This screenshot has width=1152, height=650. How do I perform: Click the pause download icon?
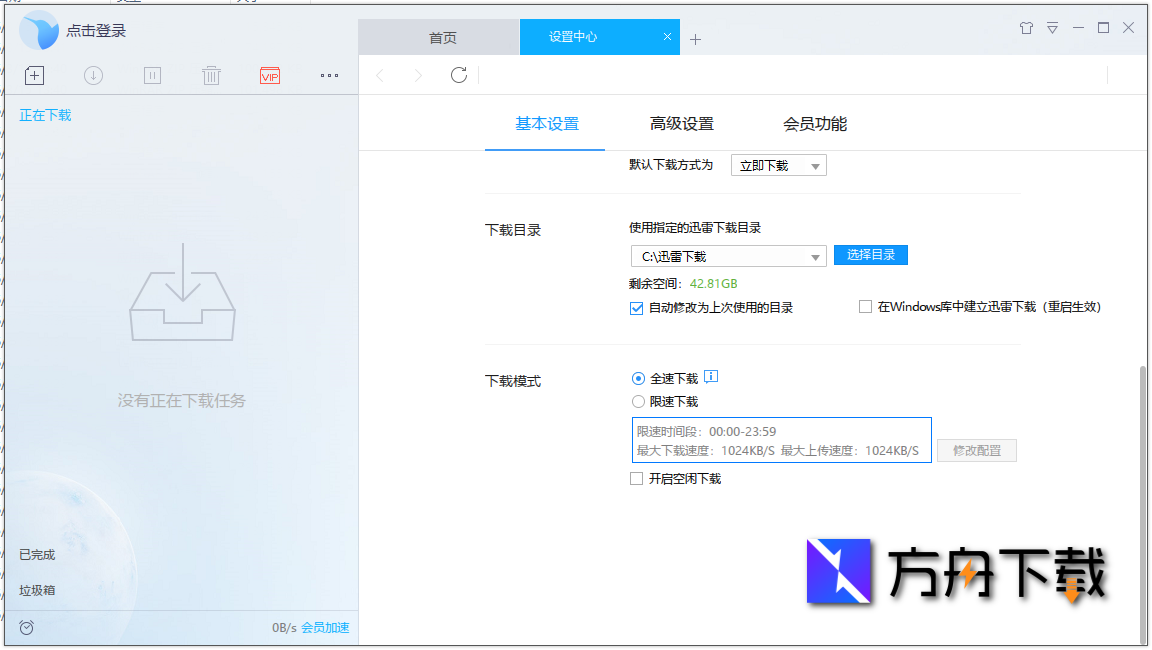[151, 75]
